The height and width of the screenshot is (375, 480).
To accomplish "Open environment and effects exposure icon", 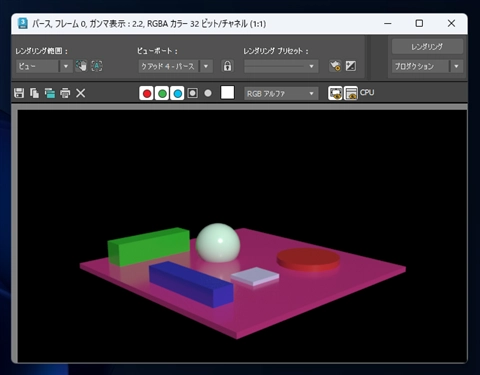I will 351,66.
